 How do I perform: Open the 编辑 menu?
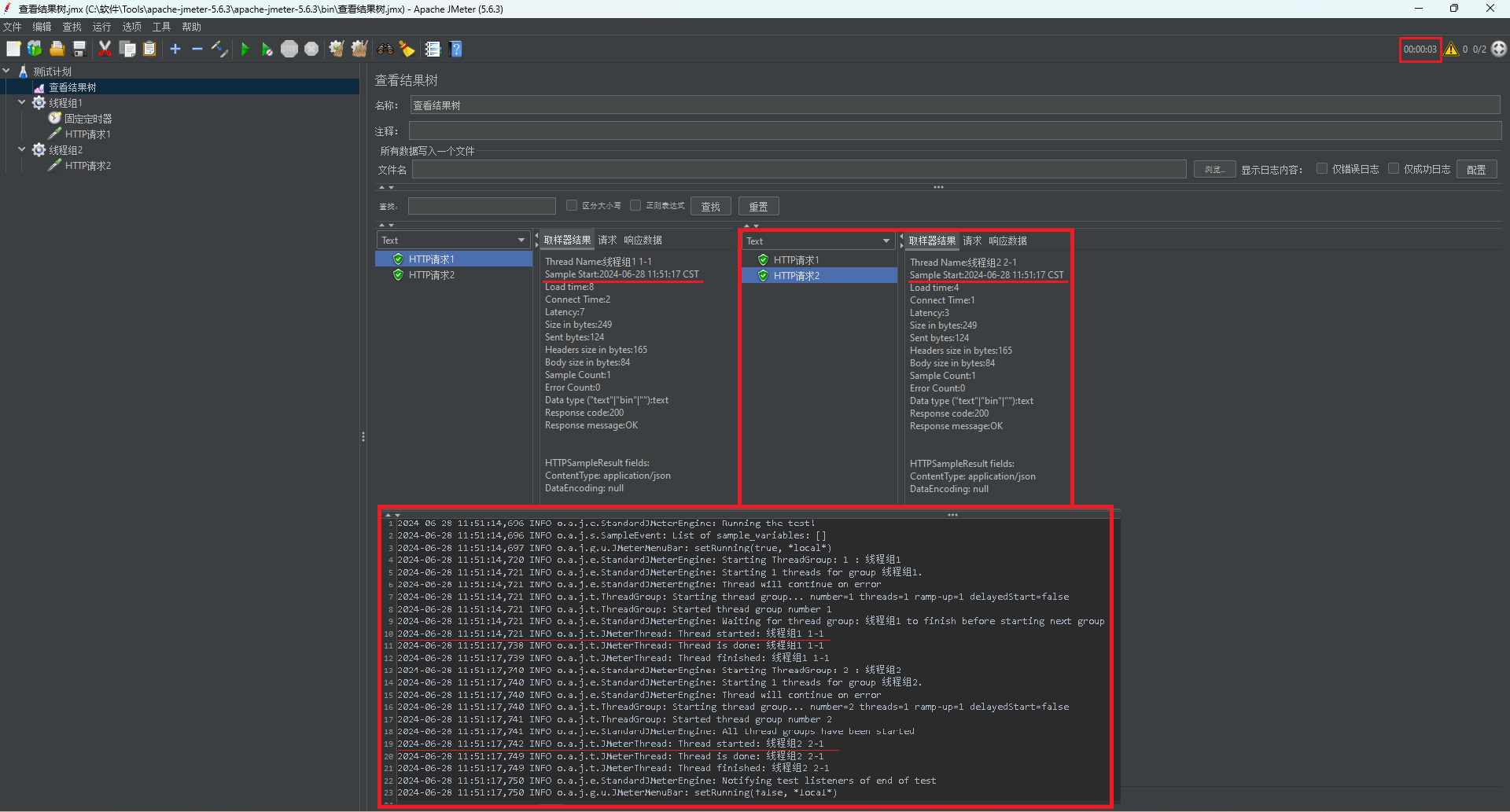[x=42, y=27]
